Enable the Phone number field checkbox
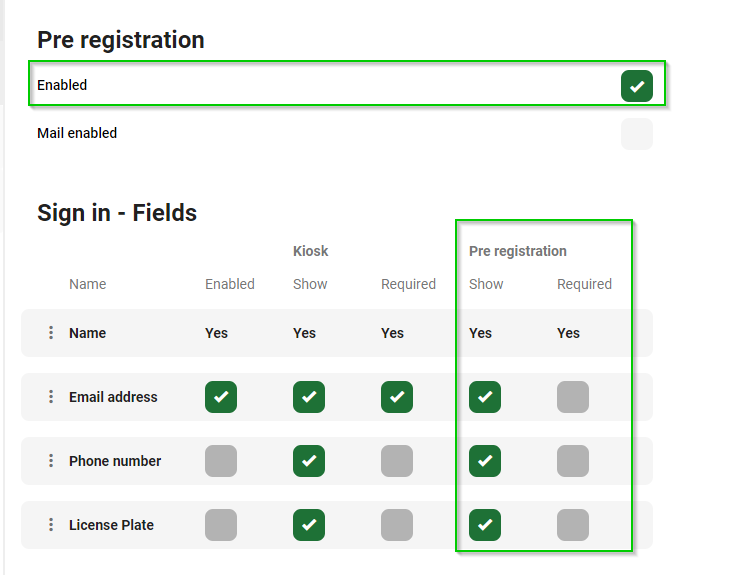 (221, 461)
